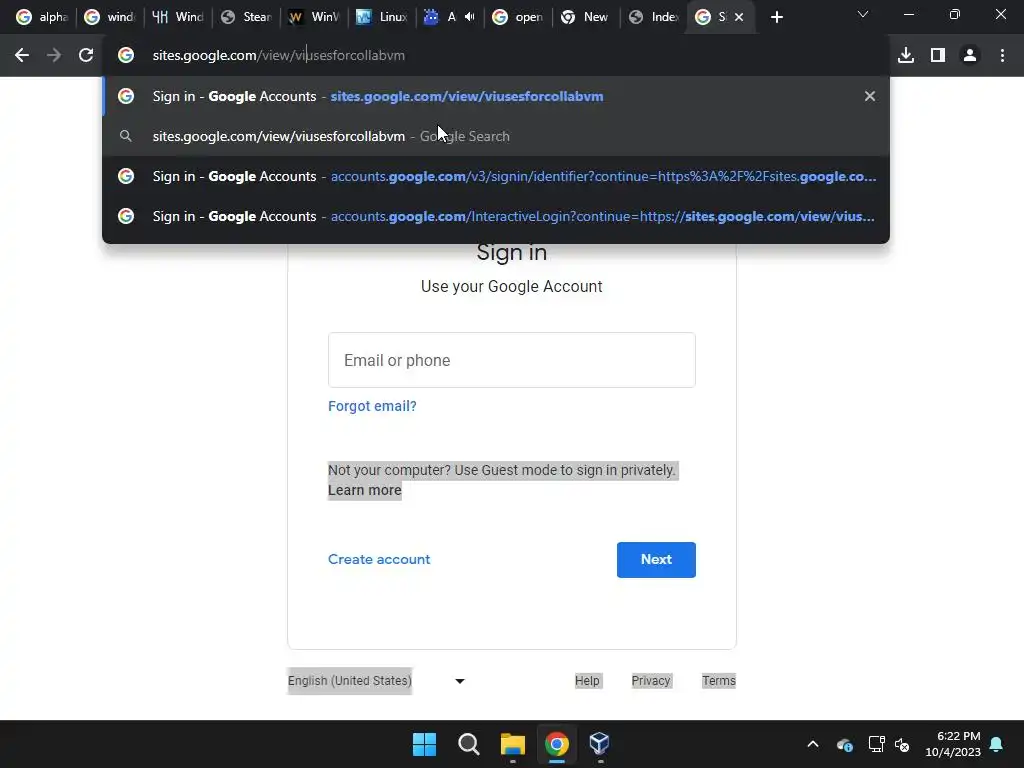Open the Chrome downloads icon
This screenshot has height=768, width=1024.
pyautogui.click(x=906, y=56)
